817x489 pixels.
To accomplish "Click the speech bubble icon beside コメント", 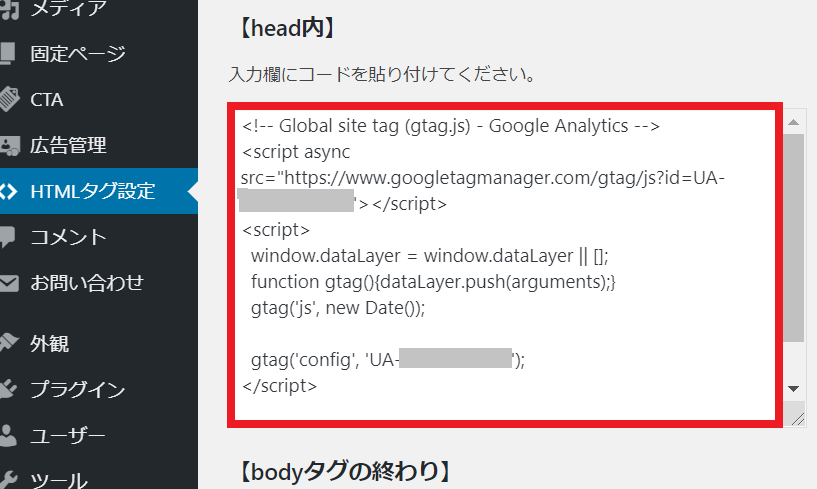I will [7, 237].
